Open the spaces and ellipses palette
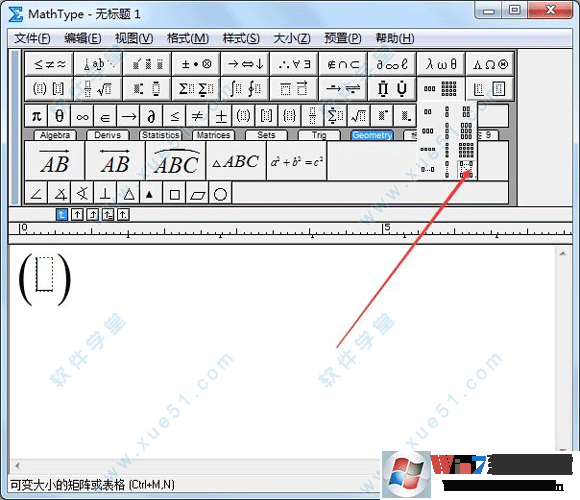580x500 pixels. 98,64
